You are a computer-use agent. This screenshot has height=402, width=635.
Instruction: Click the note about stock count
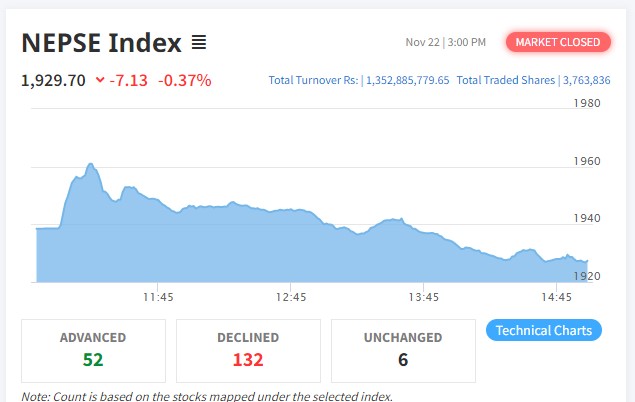tap(204, 396)
